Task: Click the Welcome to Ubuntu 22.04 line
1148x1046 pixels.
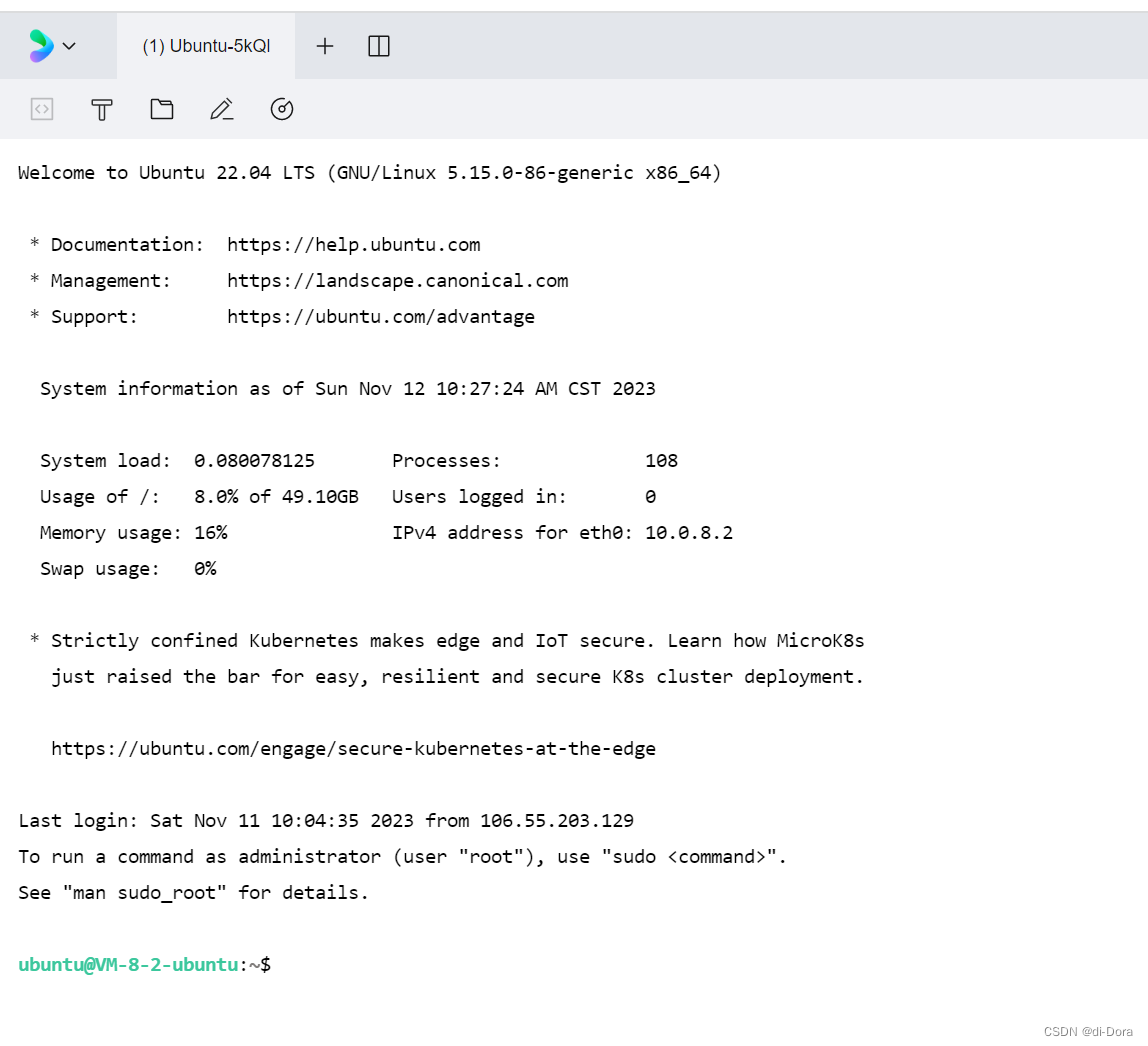Action: point(370,173)
